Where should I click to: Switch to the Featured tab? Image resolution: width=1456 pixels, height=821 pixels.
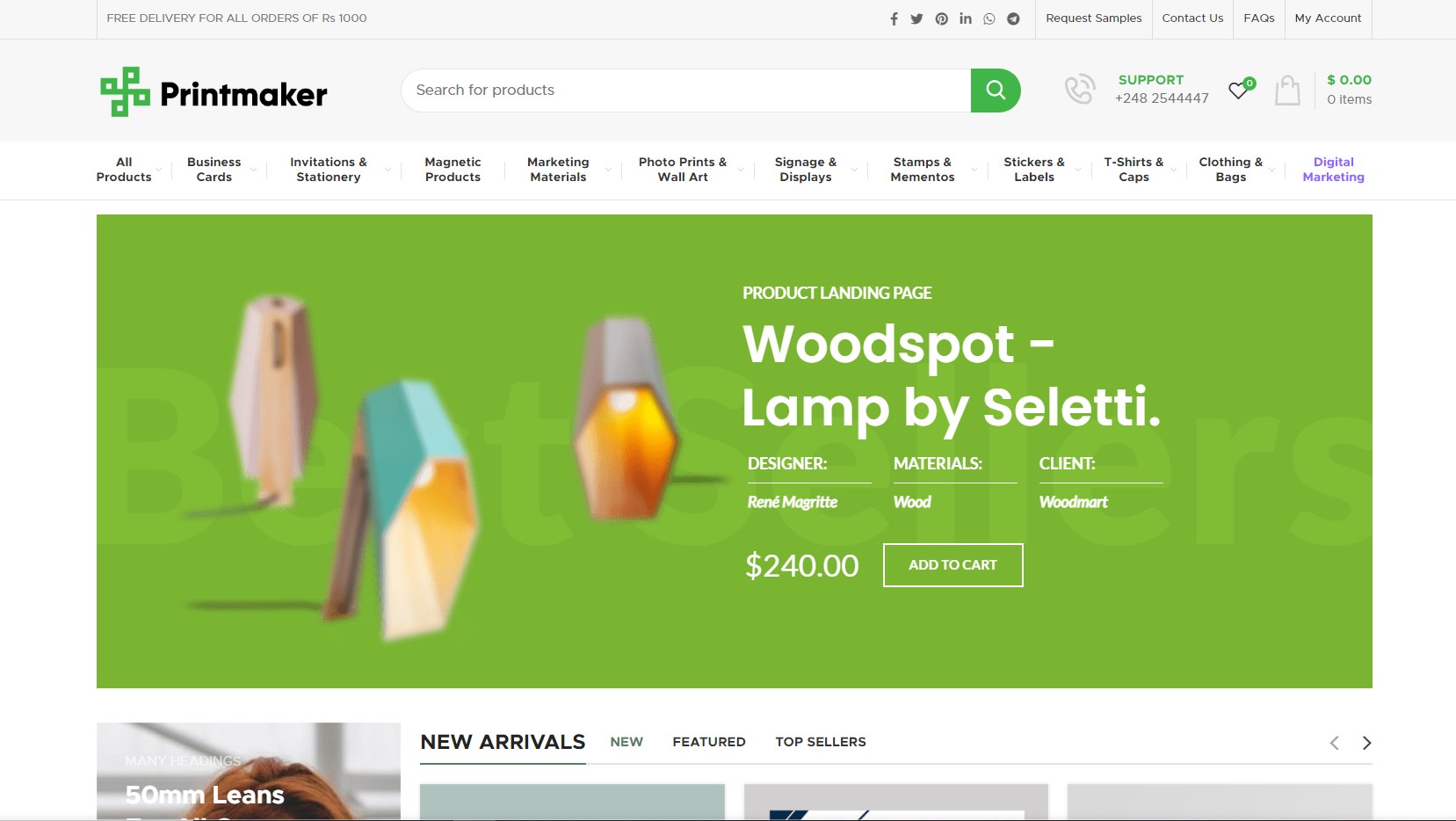[x=709, y=742]
